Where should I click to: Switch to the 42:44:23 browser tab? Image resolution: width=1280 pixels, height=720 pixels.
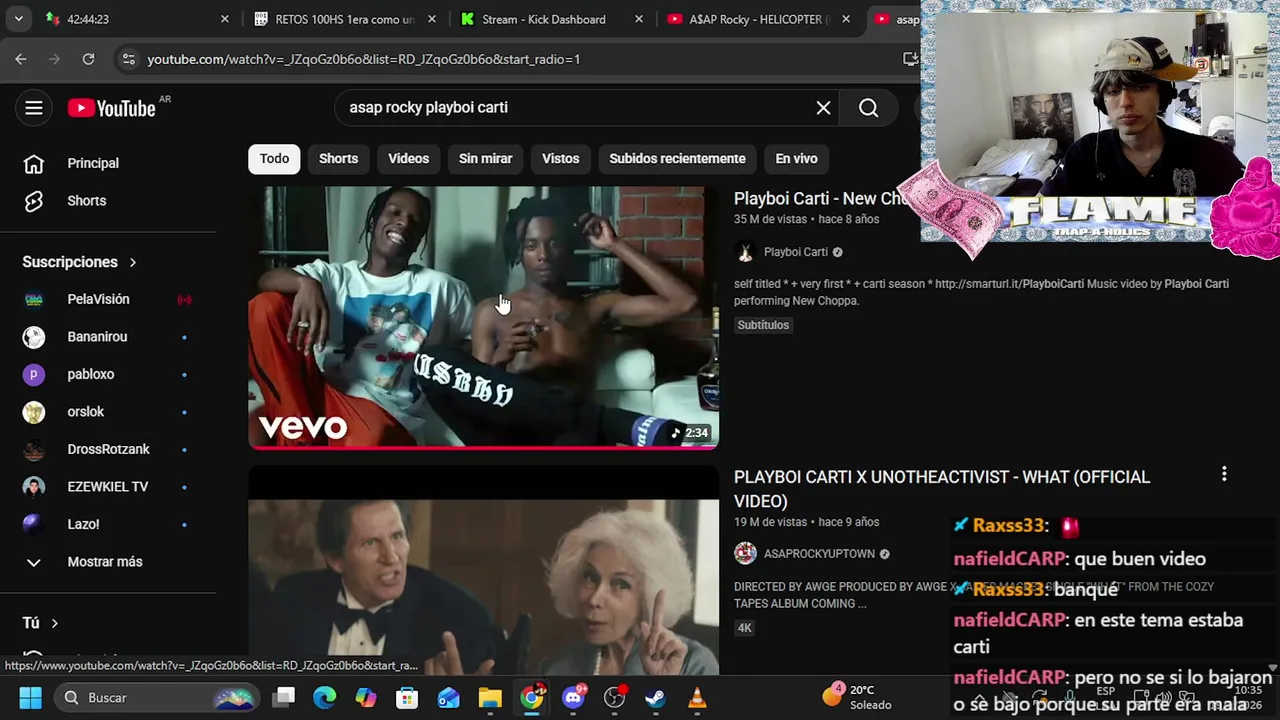pyautogui.click(x=137, y=19)
